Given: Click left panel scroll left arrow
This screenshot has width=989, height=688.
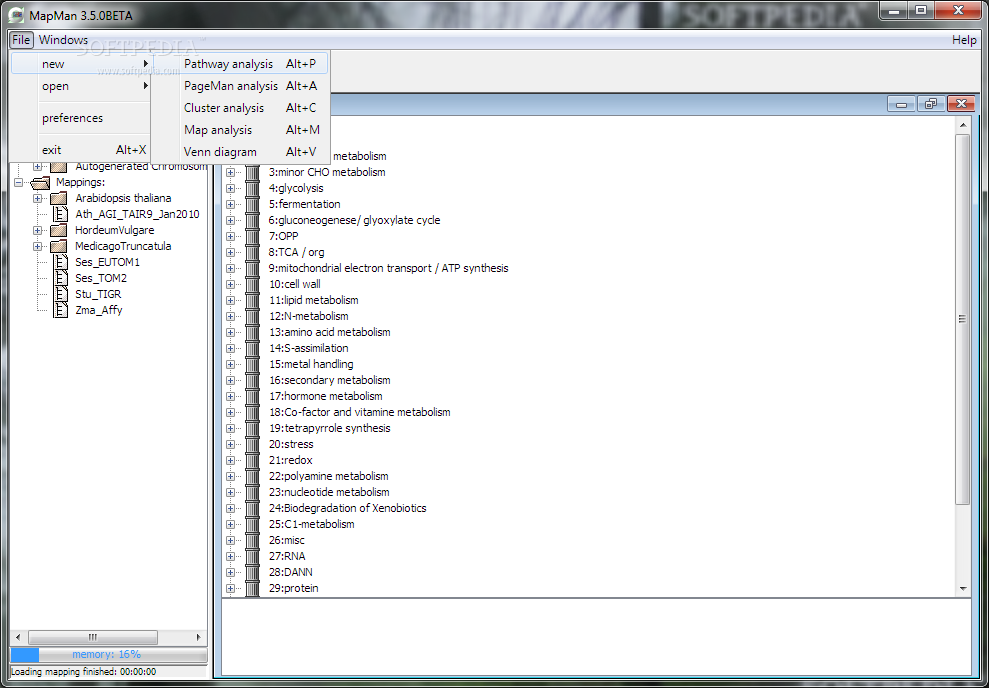Looking at the screenshot, I should (18, 637).
